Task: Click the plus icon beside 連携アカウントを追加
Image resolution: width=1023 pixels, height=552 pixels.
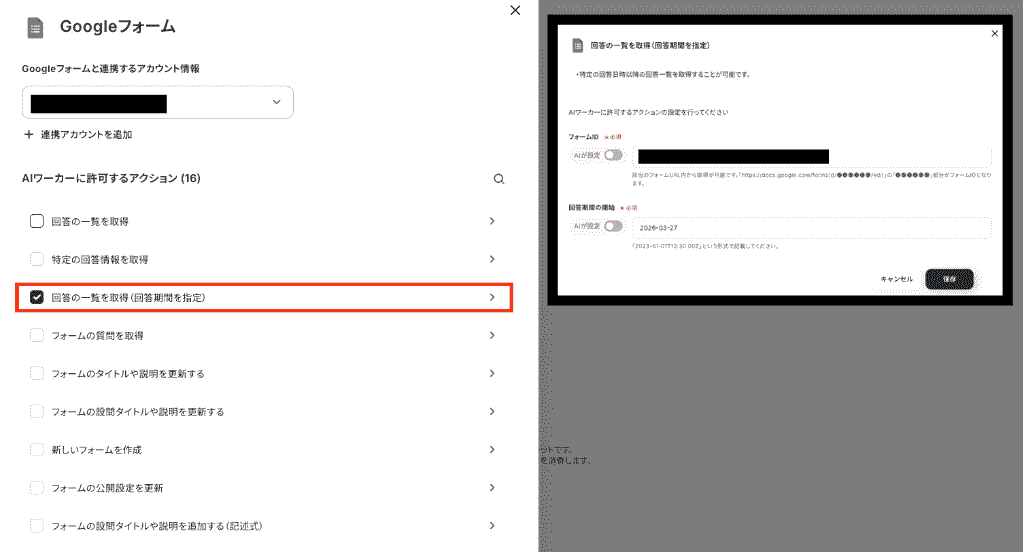Action: click(x=28, y=134)
